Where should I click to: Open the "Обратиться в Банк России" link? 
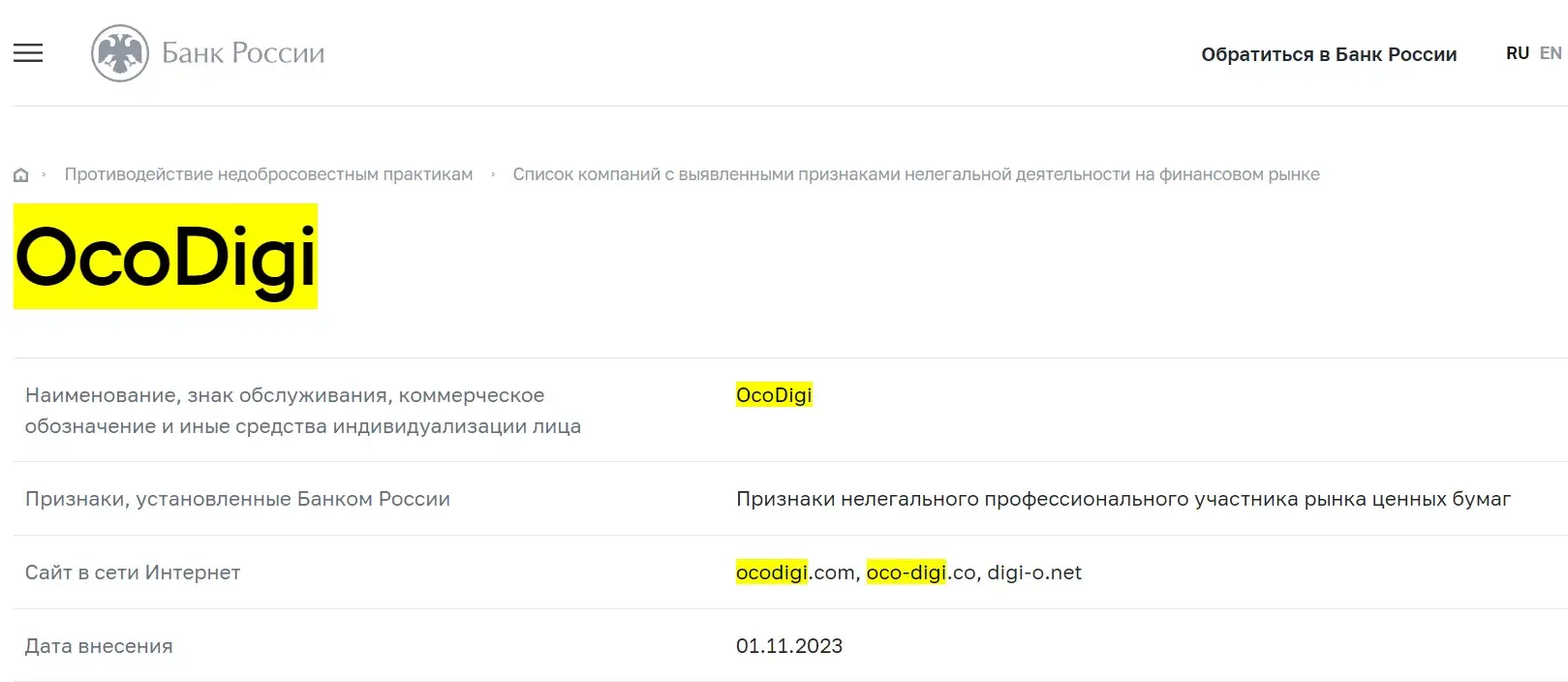1328,54
